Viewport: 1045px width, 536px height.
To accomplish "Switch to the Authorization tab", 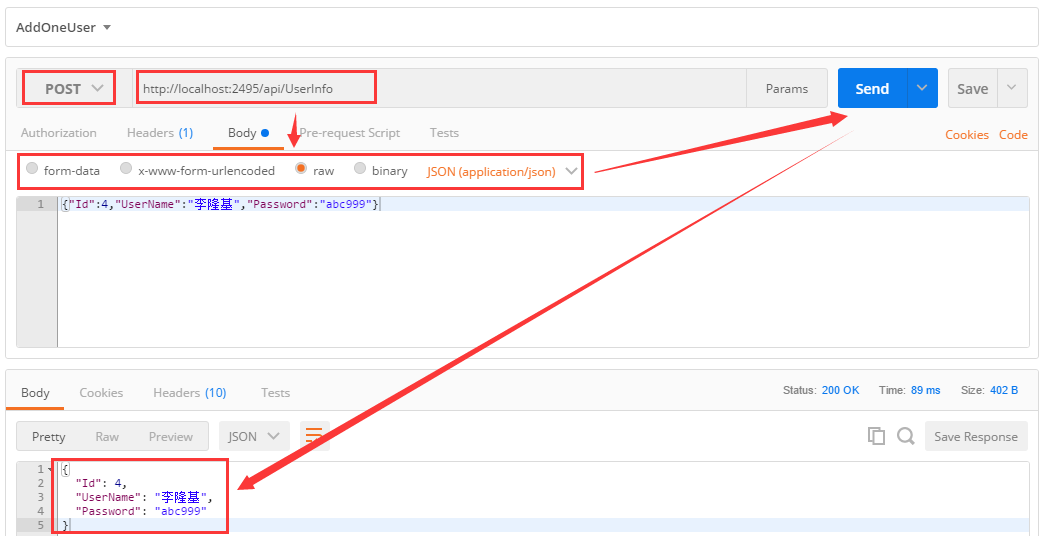I will pyautogui.click(x=59, y=133).
